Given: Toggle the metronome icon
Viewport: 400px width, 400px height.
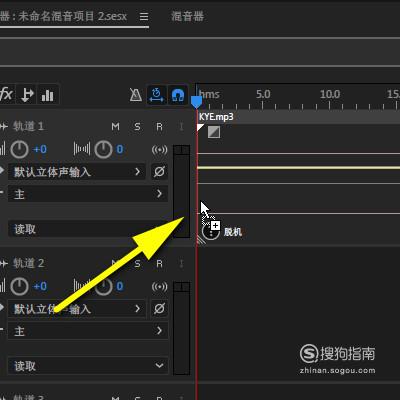Looking at the screenshot, I should 136,95.
